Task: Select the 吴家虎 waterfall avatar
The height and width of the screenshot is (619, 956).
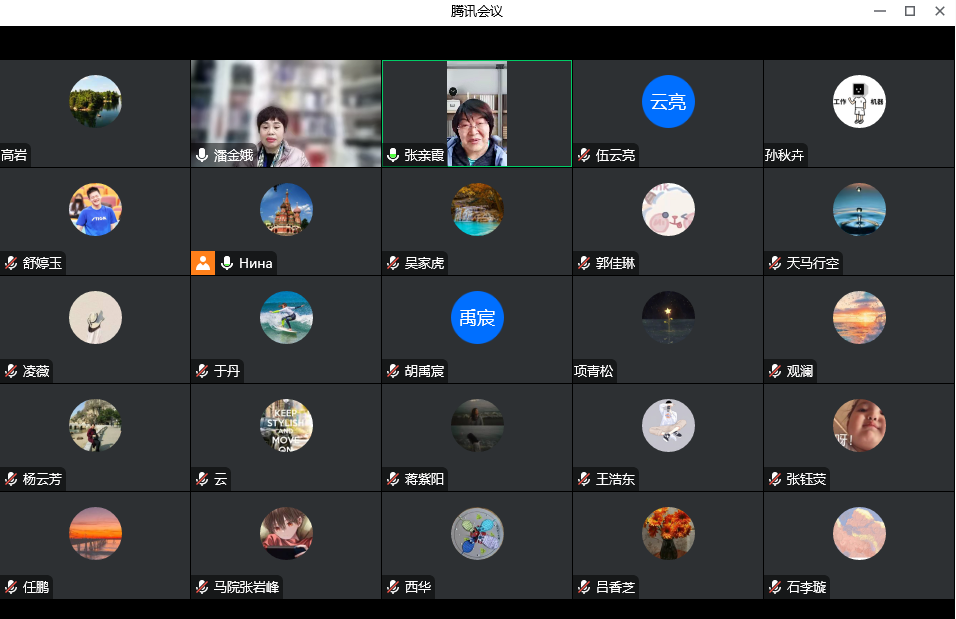Action: (x=477, y=210)
